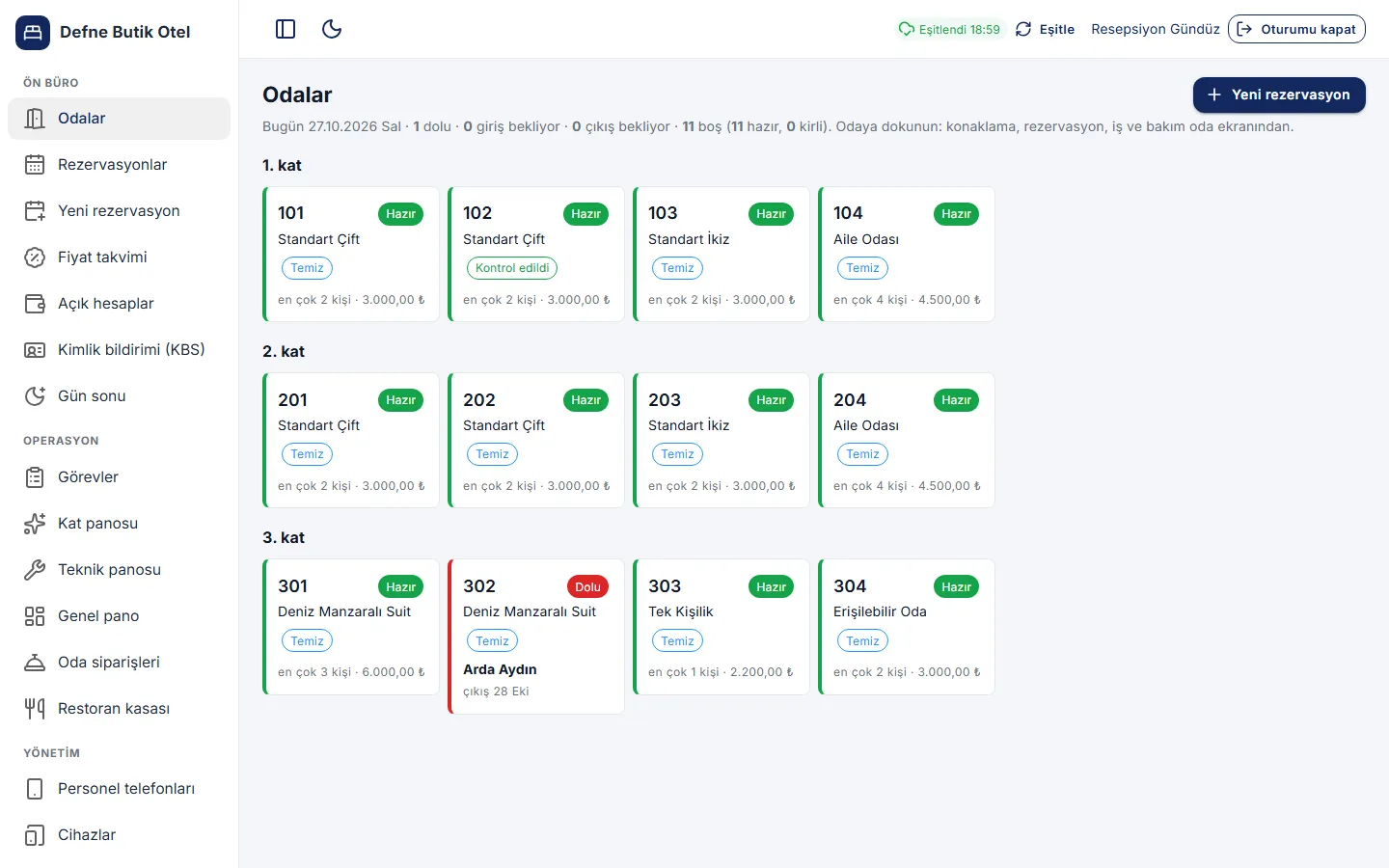
Task: Click the Rezervasyonlar calendar icon
Action: pyautogui.click(x=35, y=165)
